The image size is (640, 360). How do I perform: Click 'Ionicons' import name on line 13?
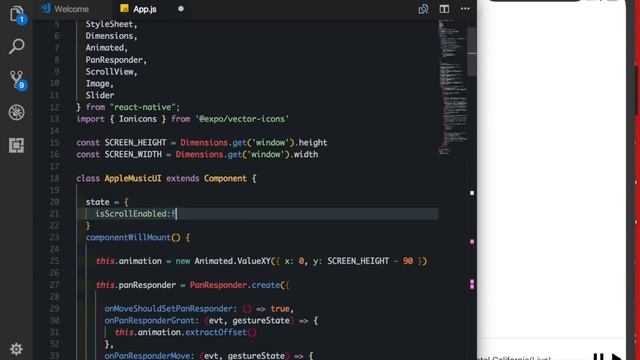[x=138, y=119]
